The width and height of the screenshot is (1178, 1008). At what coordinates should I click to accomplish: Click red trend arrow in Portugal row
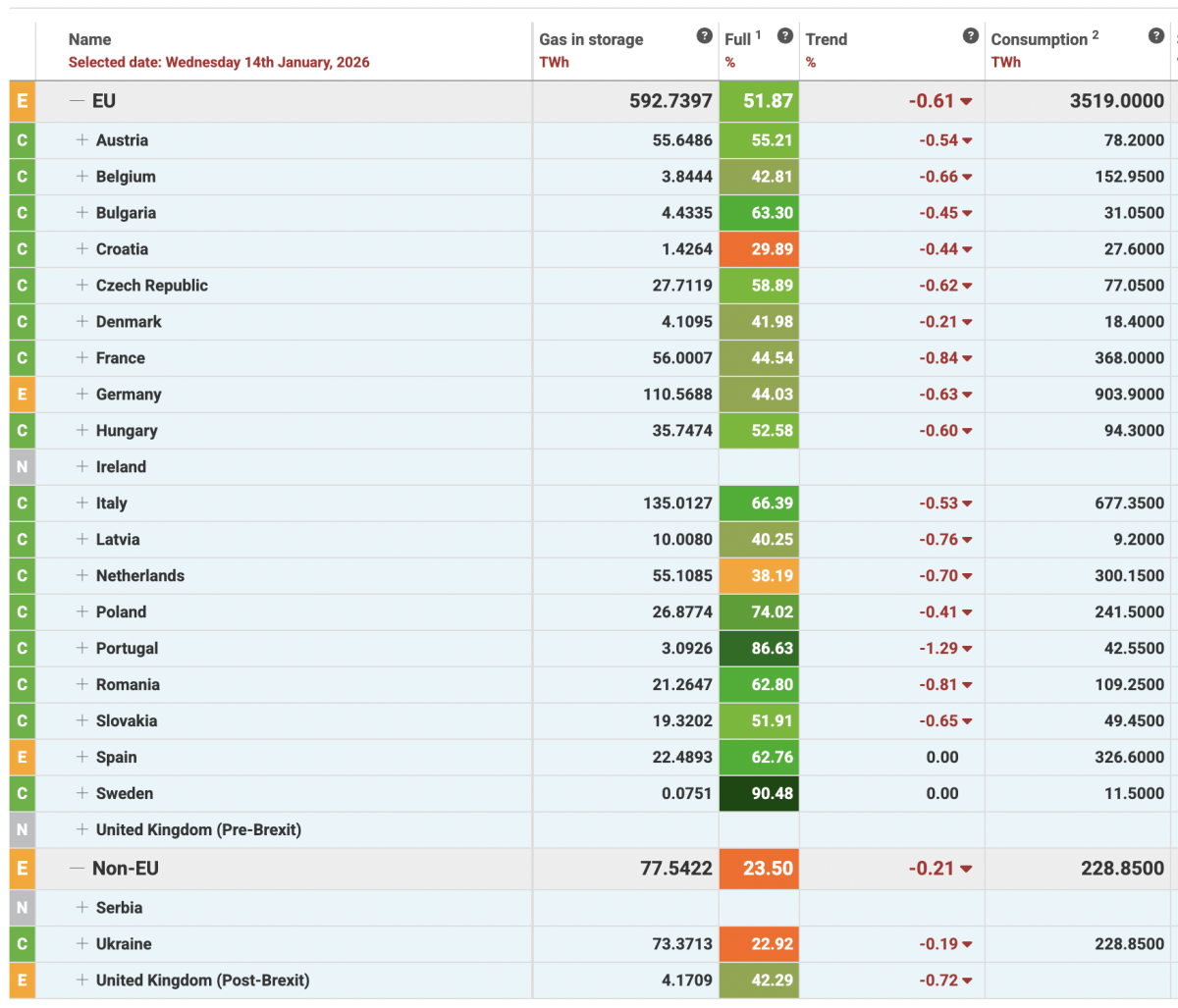967,649
